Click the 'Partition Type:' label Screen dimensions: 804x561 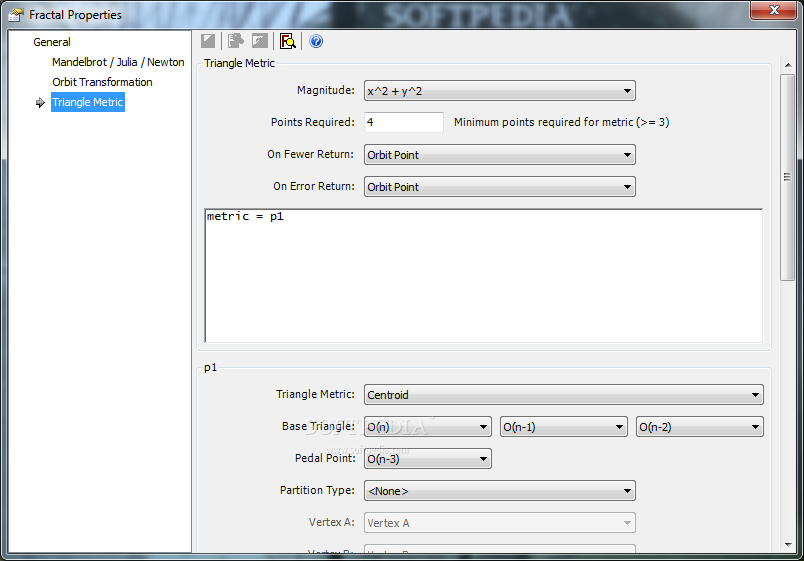(317, 490)
